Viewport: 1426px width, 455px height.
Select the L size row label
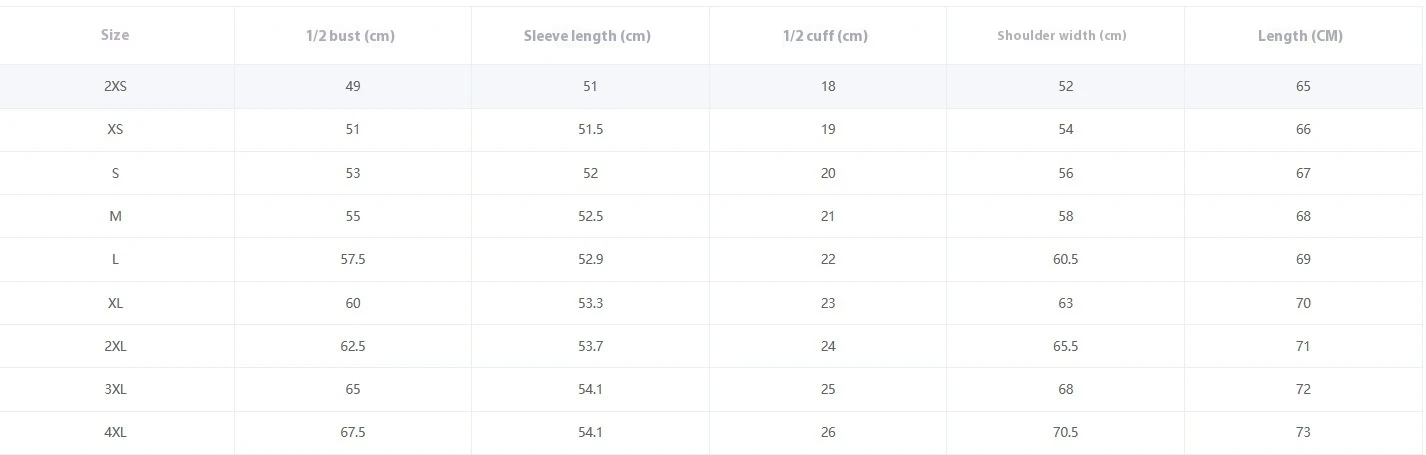click(115, 259)
